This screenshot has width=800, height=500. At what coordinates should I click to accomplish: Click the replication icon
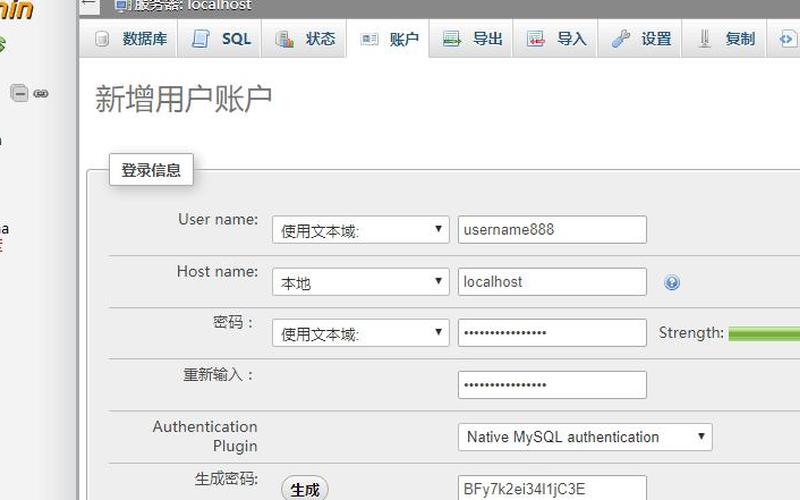[x=705, y=39]
